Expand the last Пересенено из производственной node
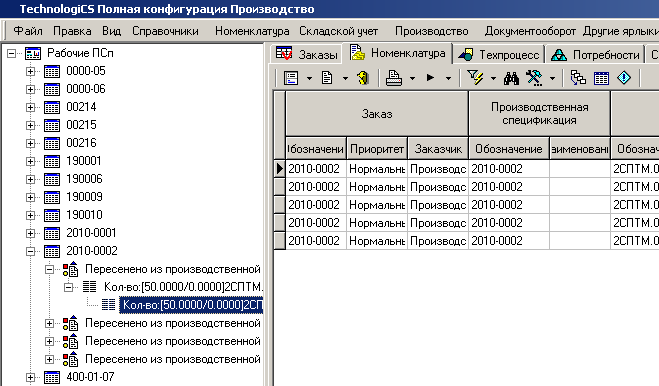Screen dimensions: 659x386 [49, 360]
